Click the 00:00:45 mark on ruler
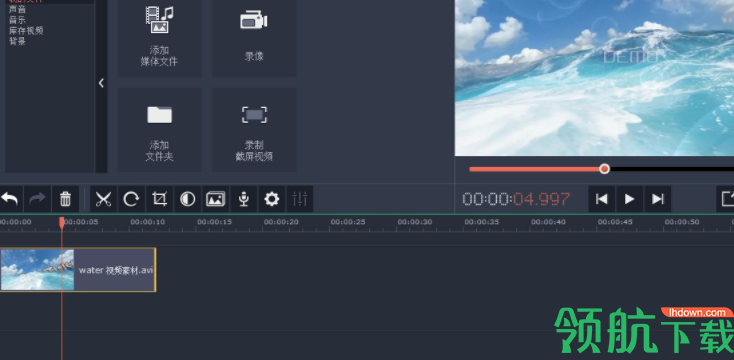Viewport: 734px width, 360px height. pyautogui.click(x=615, y=222)
